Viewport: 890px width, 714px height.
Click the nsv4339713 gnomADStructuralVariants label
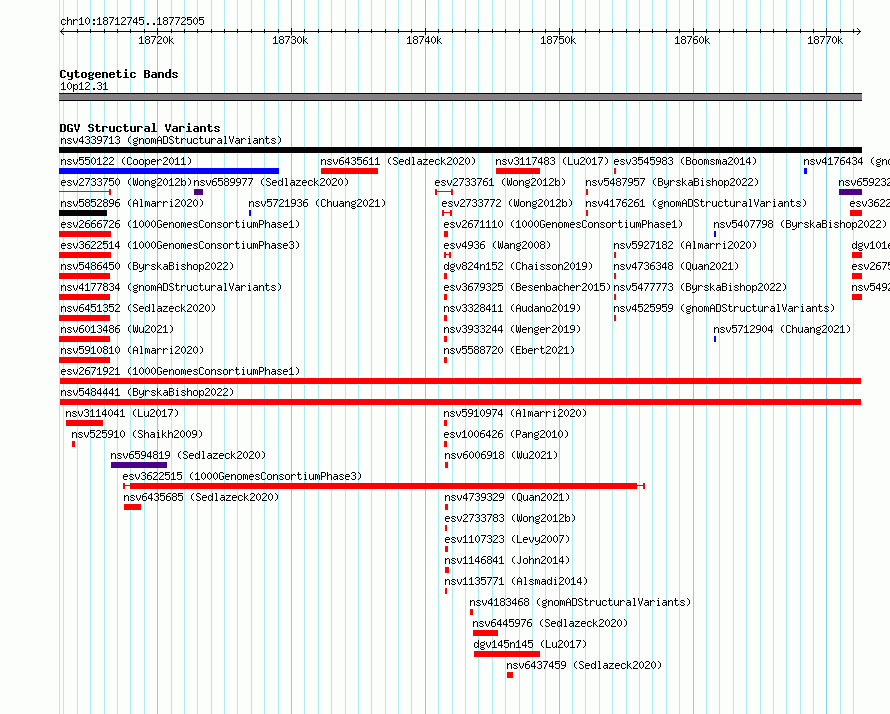171,140
